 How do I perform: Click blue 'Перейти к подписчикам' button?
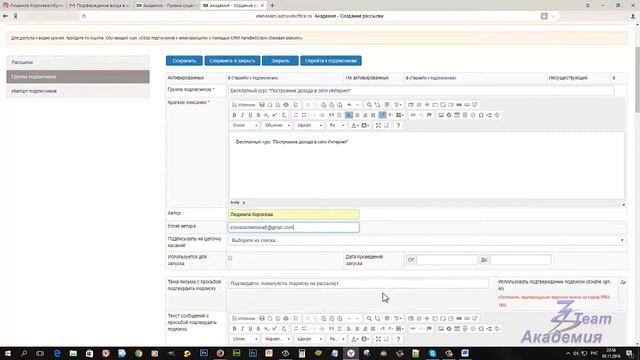click(331, 61)
